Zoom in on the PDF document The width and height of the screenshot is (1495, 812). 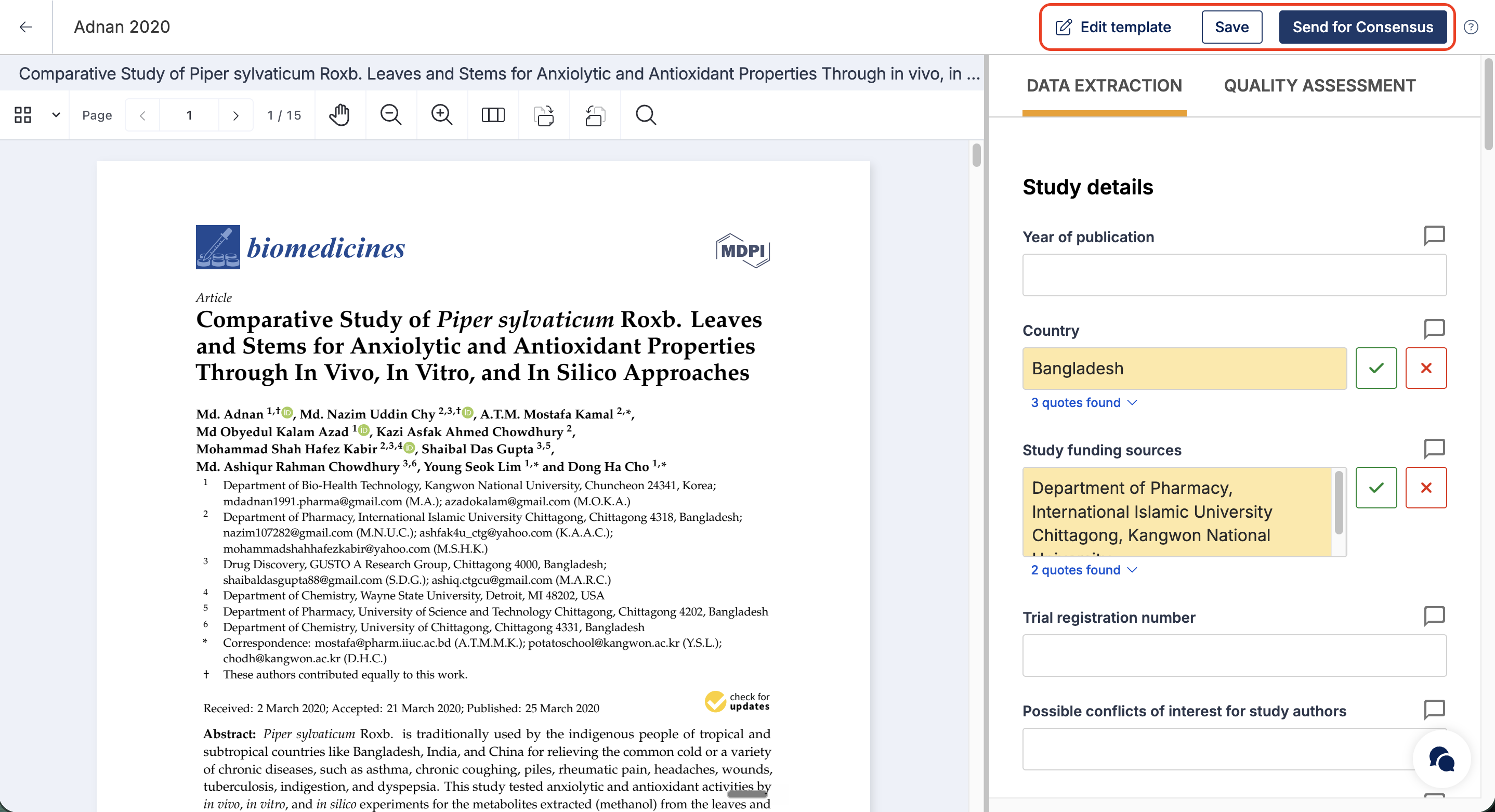442,115
